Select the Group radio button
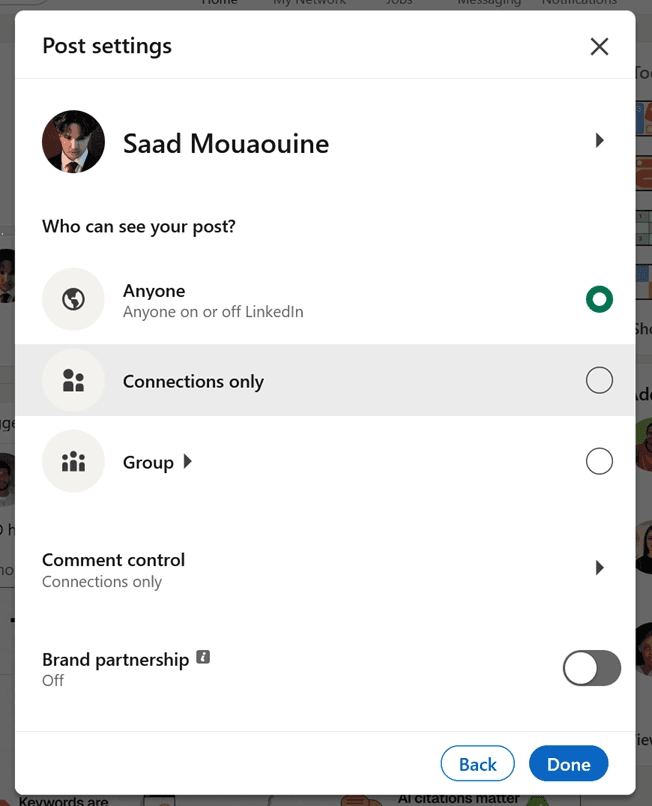 (x=599, y=461)
